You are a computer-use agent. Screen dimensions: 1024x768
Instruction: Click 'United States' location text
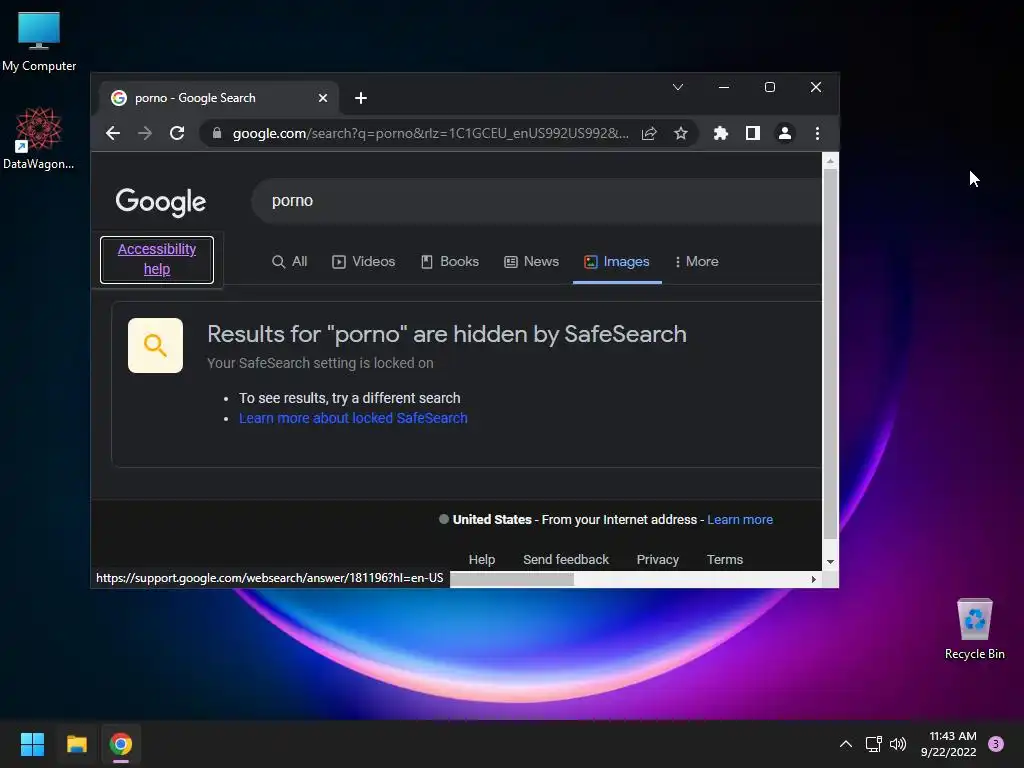(x=492, y=520)
